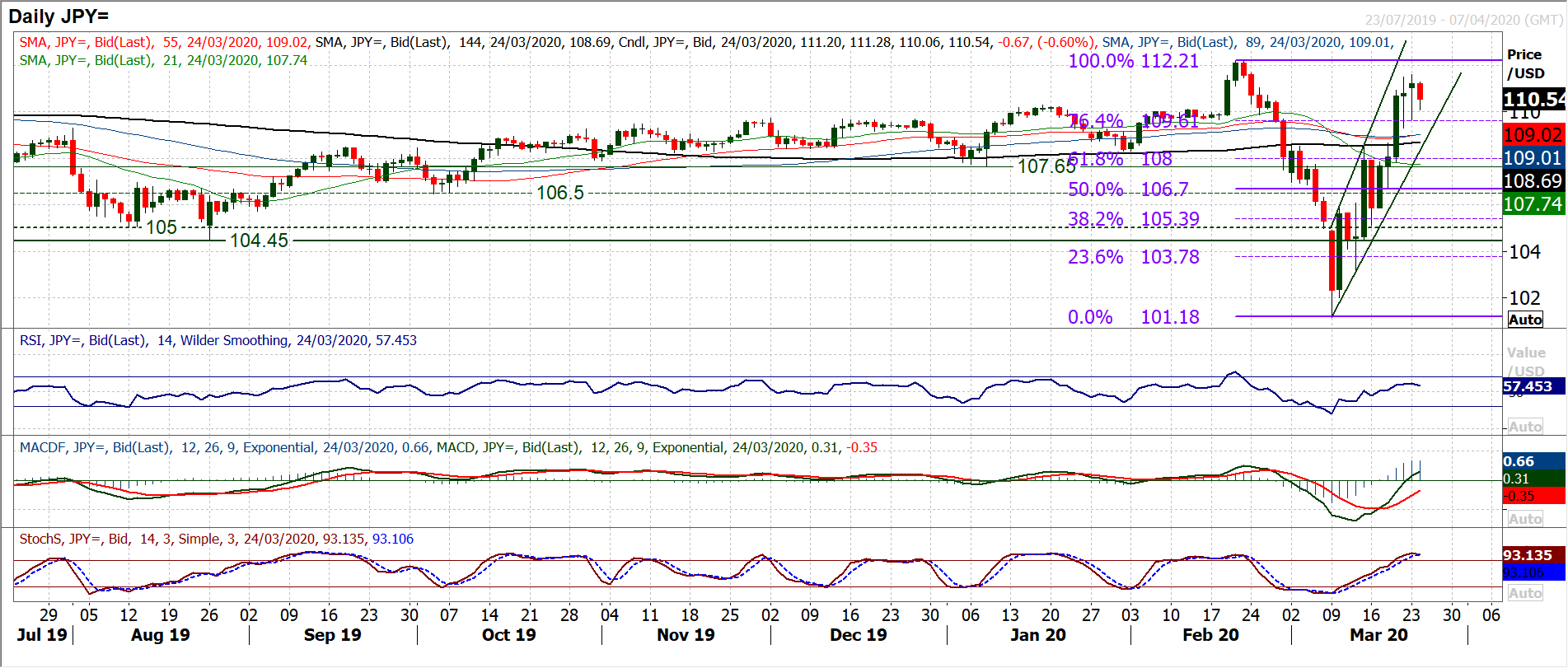Click the 23.6% 103.78 Fibonacci label
The height and width of the screenshot is (668, 1568).
pos(1133,257)
